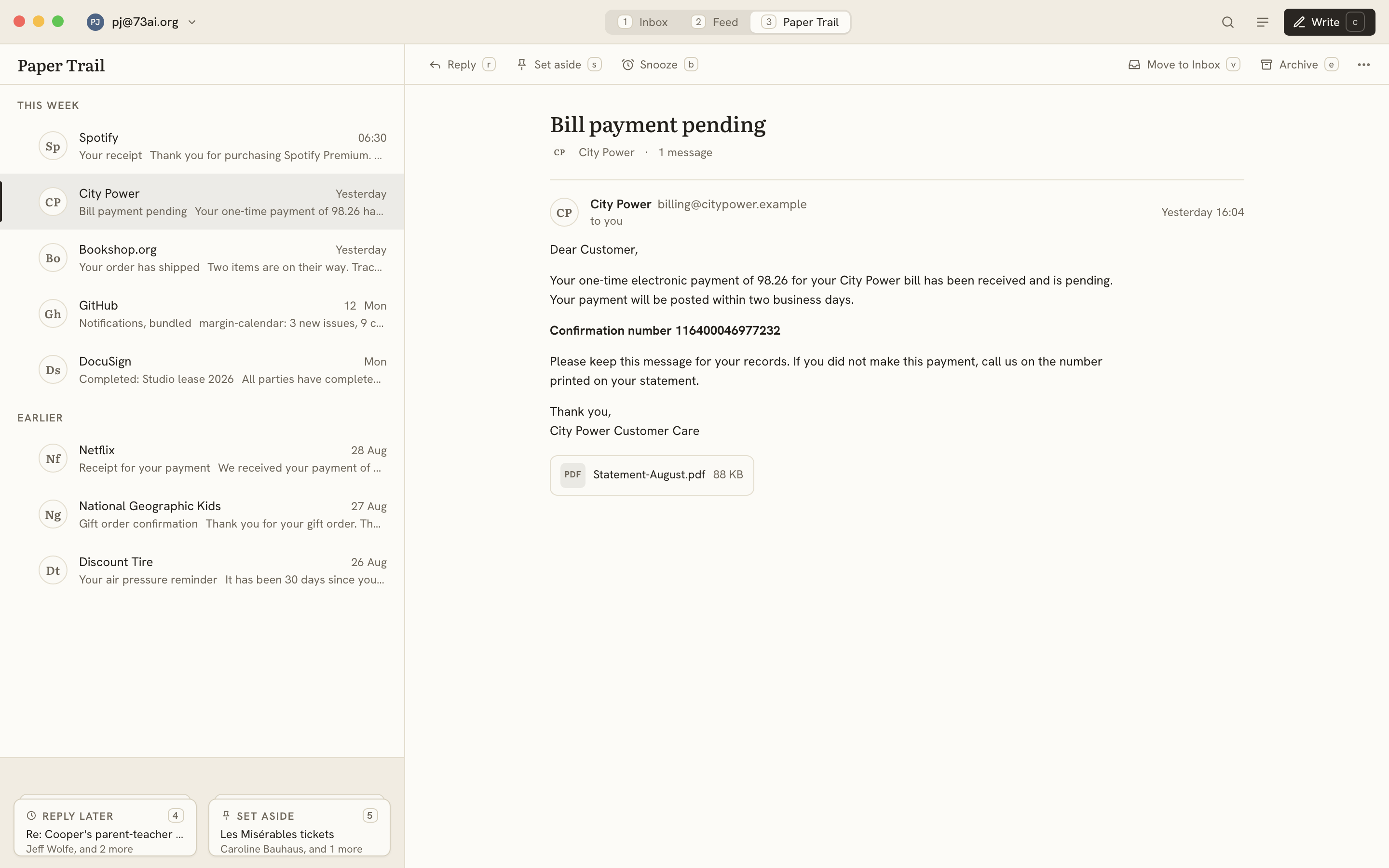The height and width of the screenshot is (868, 1389).
Task: Pin message with Set aside icon
Action: 522,65
